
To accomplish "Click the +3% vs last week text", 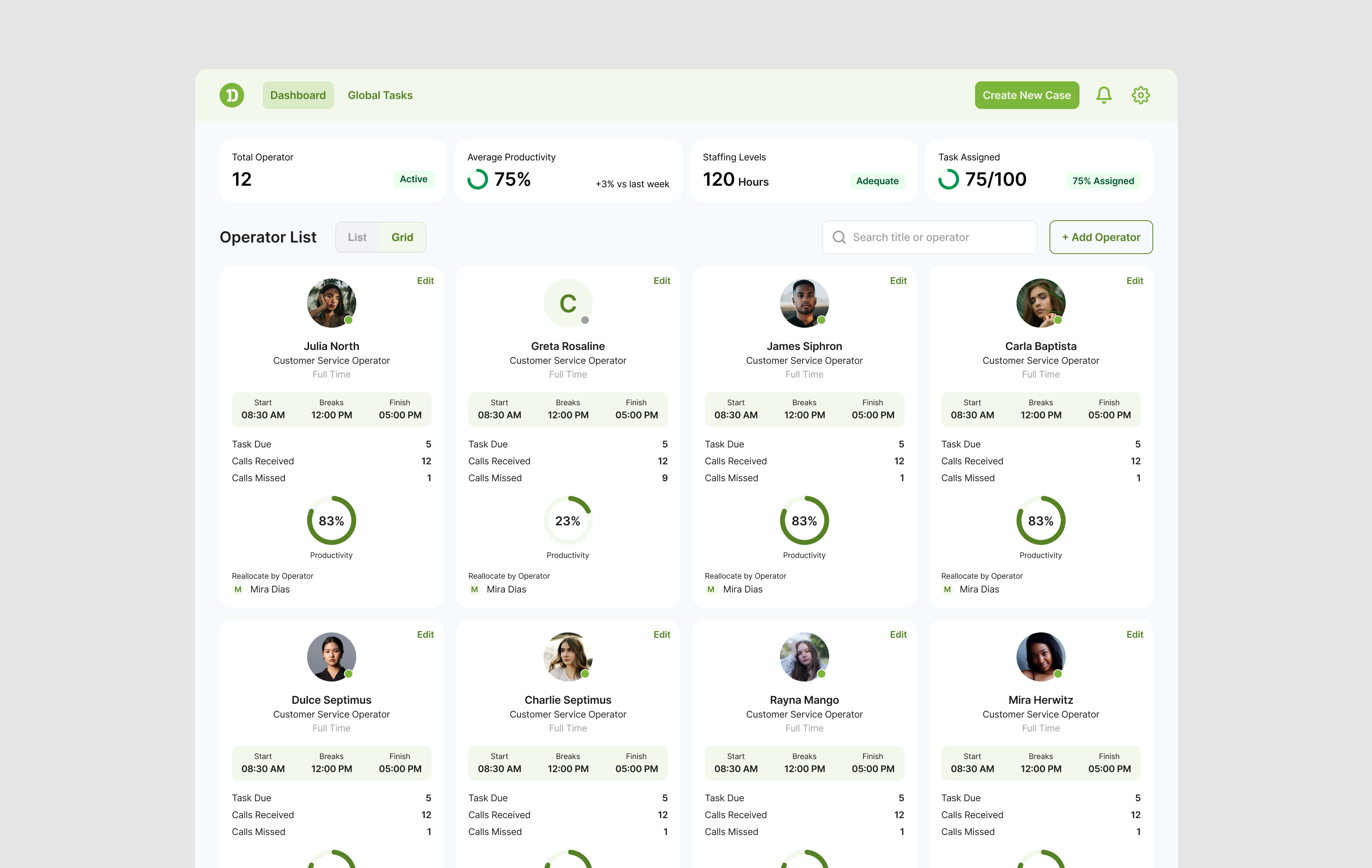I will coord(632,184).
